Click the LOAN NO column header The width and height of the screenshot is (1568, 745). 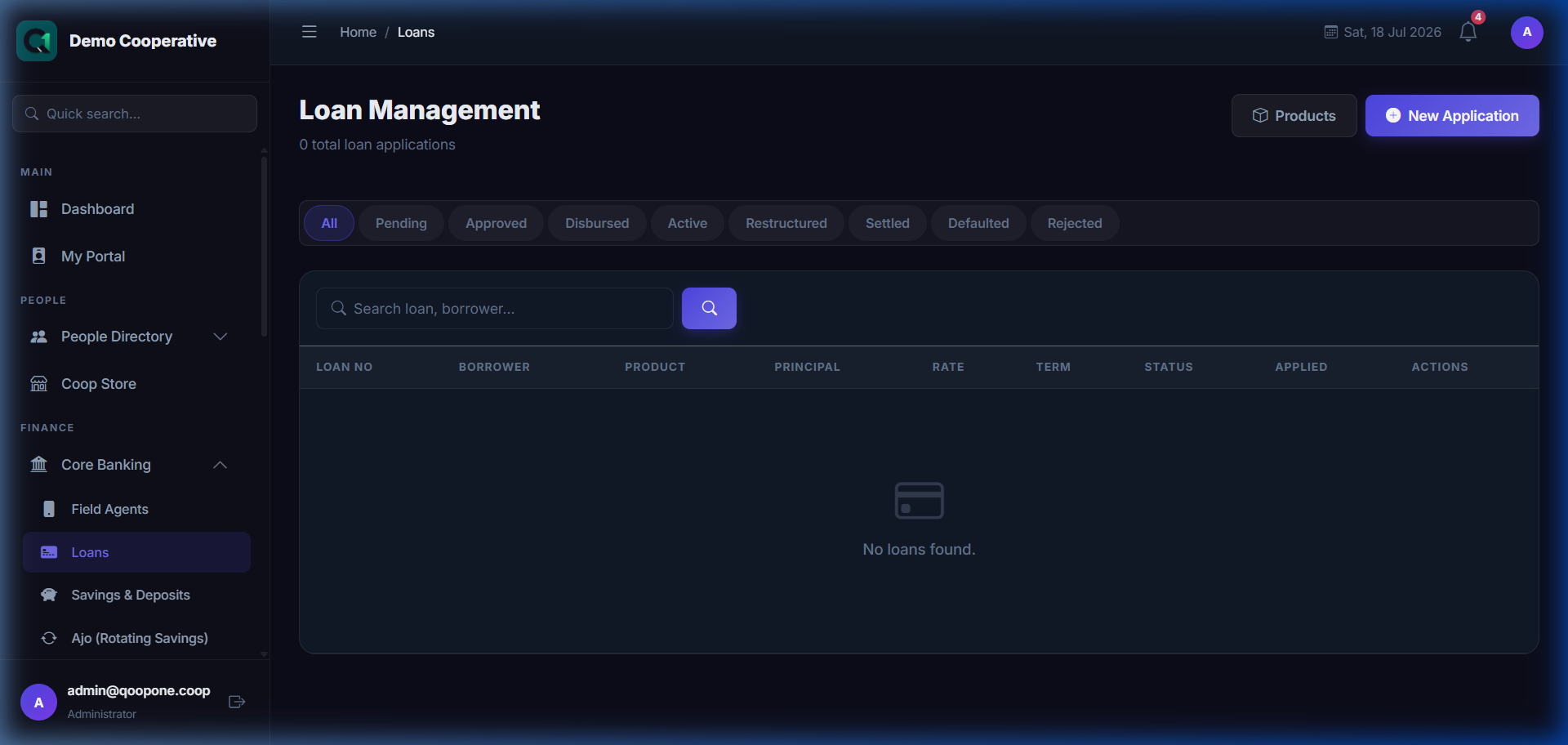coord(344,367)
